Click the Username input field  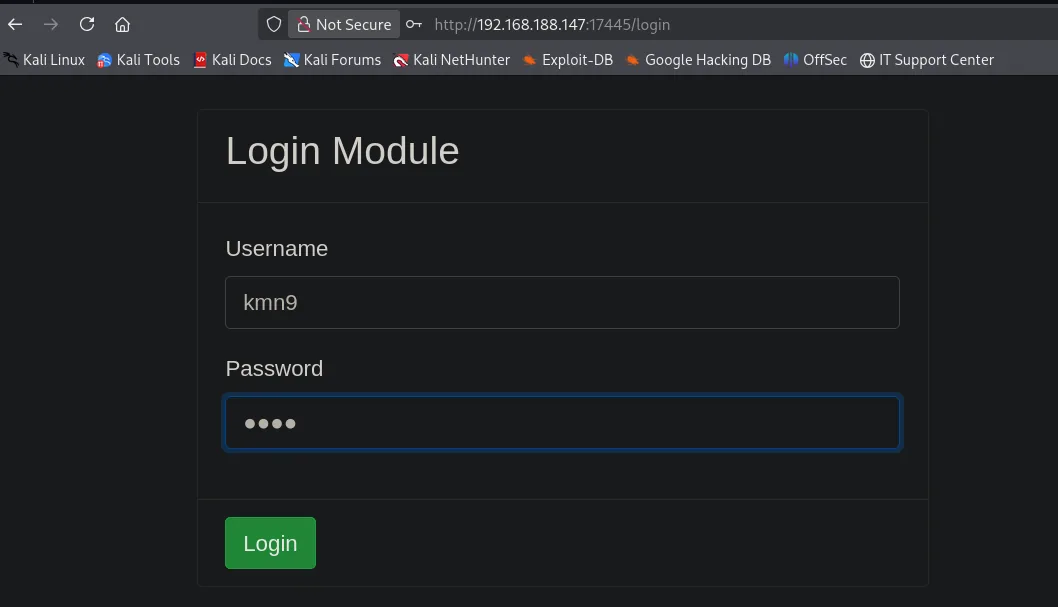point(562,302)
